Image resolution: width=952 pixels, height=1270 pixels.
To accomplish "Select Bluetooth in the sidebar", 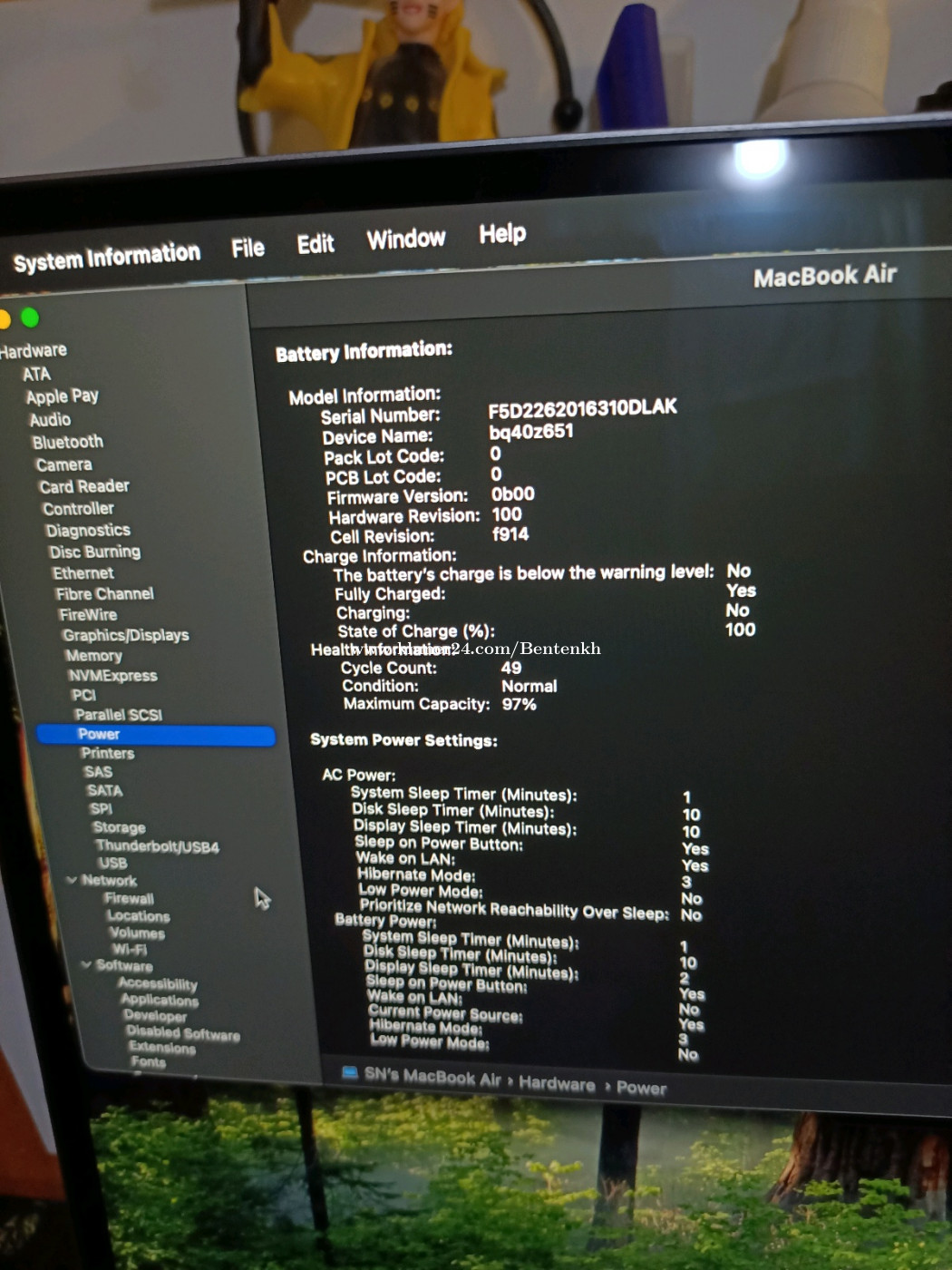I will (x=68, y=442).
